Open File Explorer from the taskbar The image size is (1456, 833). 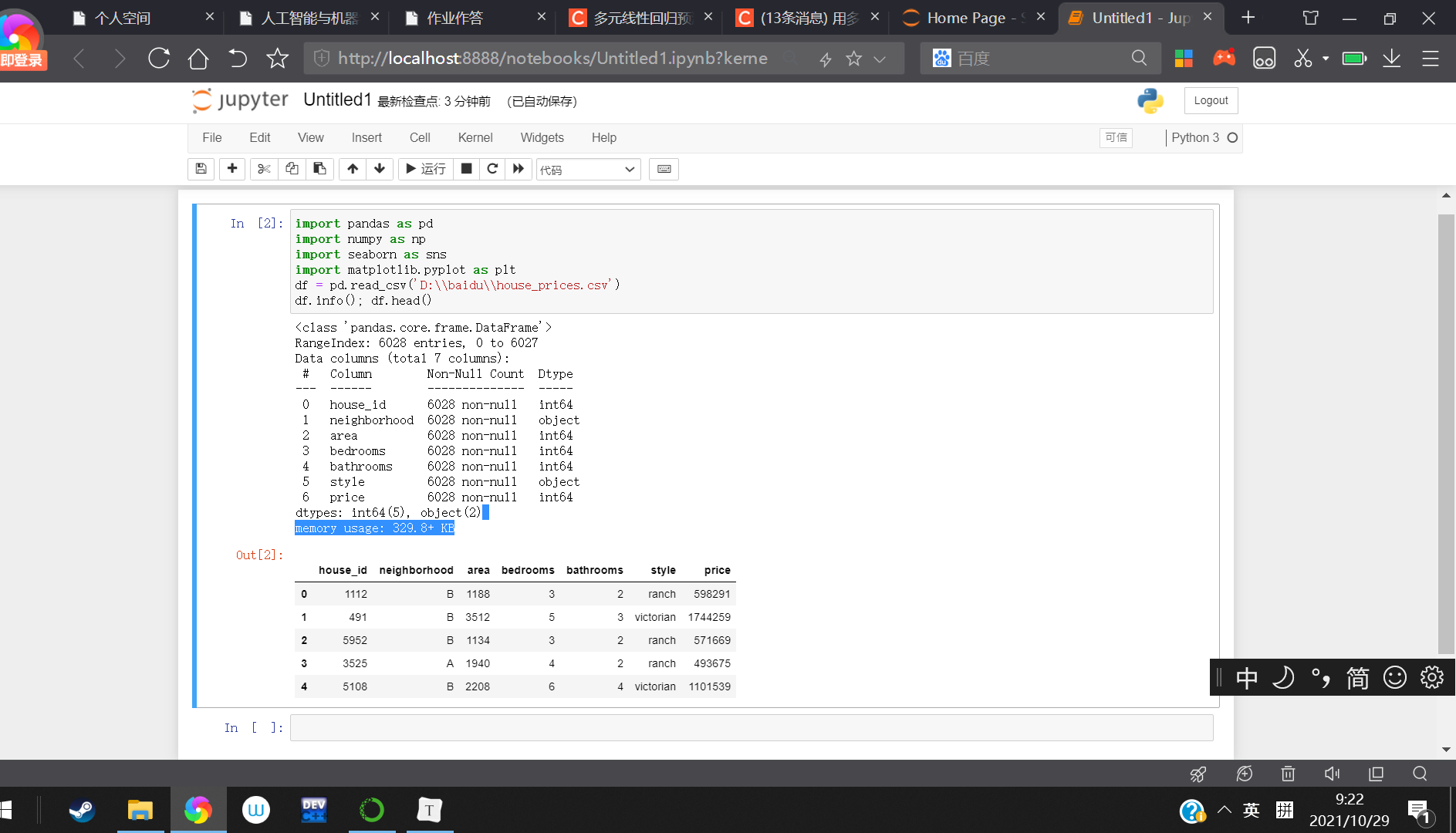tap(140, 810)
